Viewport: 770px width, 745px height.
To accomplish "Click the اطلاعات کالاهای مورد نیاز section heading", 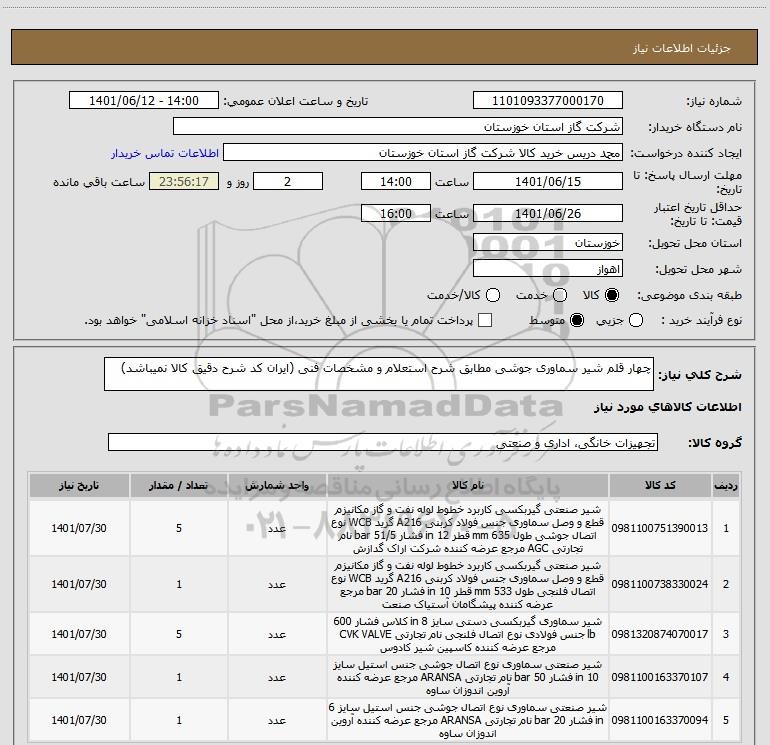I will coord(667,407).
